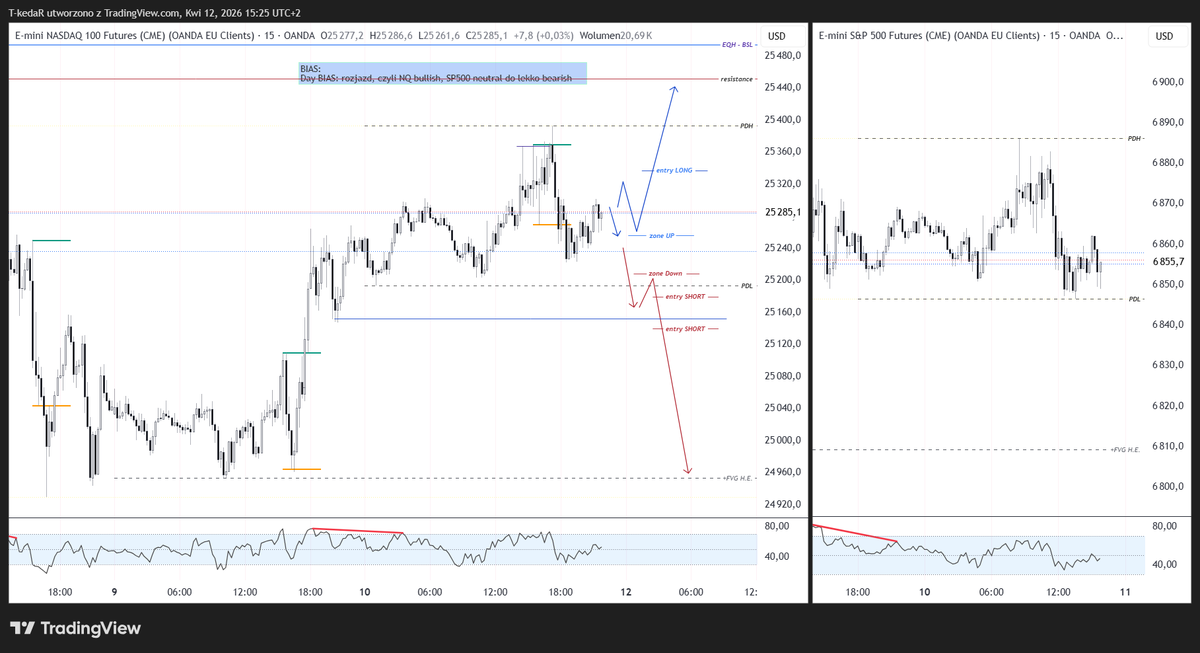1200x653 pixels.
Task: Click the '+FVG H.E.' label on S&P 500 chart
Action: point(1125,450)
